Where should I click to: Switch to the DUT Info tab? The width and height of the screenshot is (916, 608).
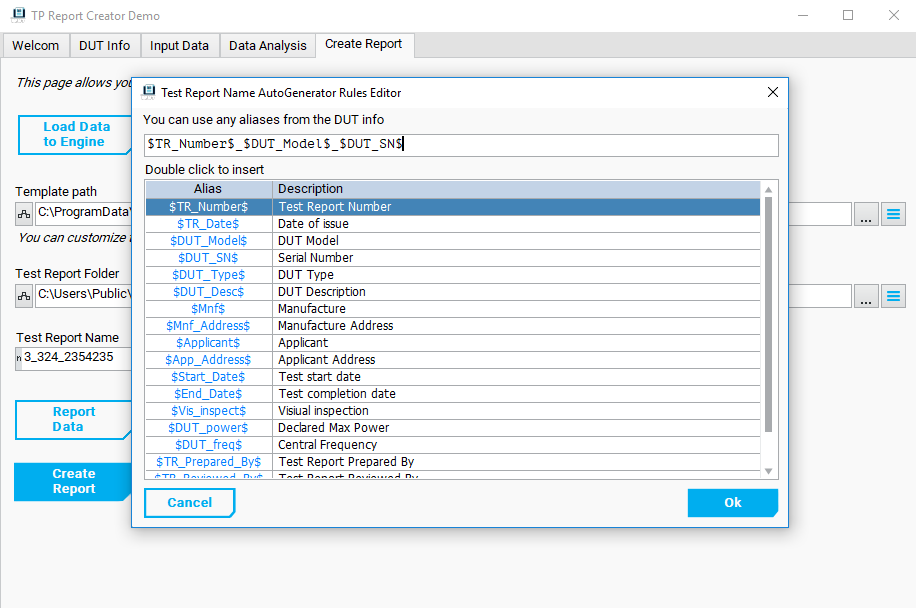click(105, 46)
